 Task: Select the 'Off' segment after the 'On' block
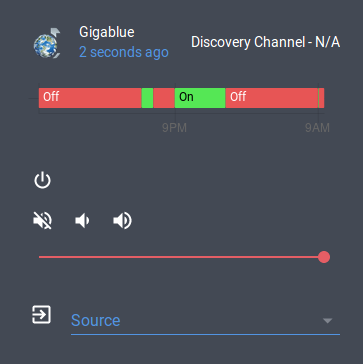(x=272, y=98)
